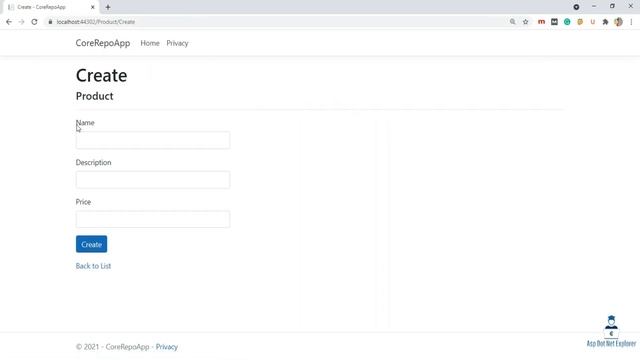Viewport: 640px width, 360px height.
Task: Open the Chrome three-dot menu
Action: pos(631,22)
